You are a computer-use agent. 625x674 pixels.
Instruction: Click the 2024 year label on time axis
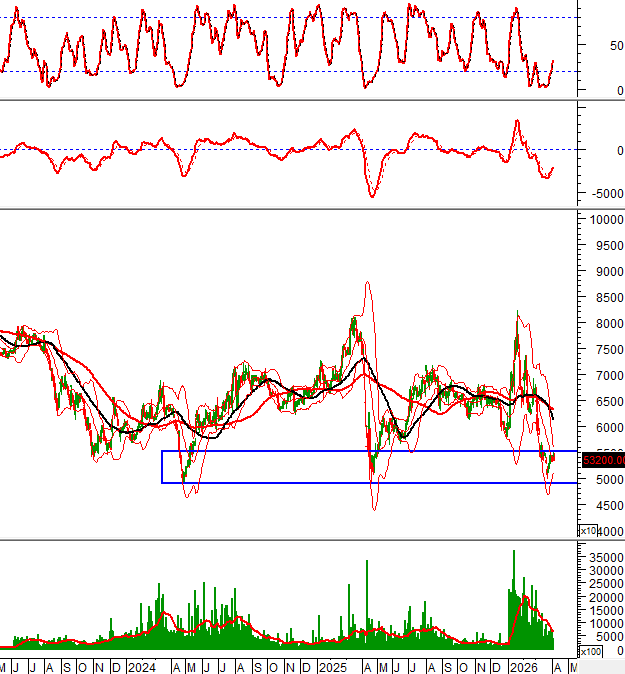pos(141,666)
